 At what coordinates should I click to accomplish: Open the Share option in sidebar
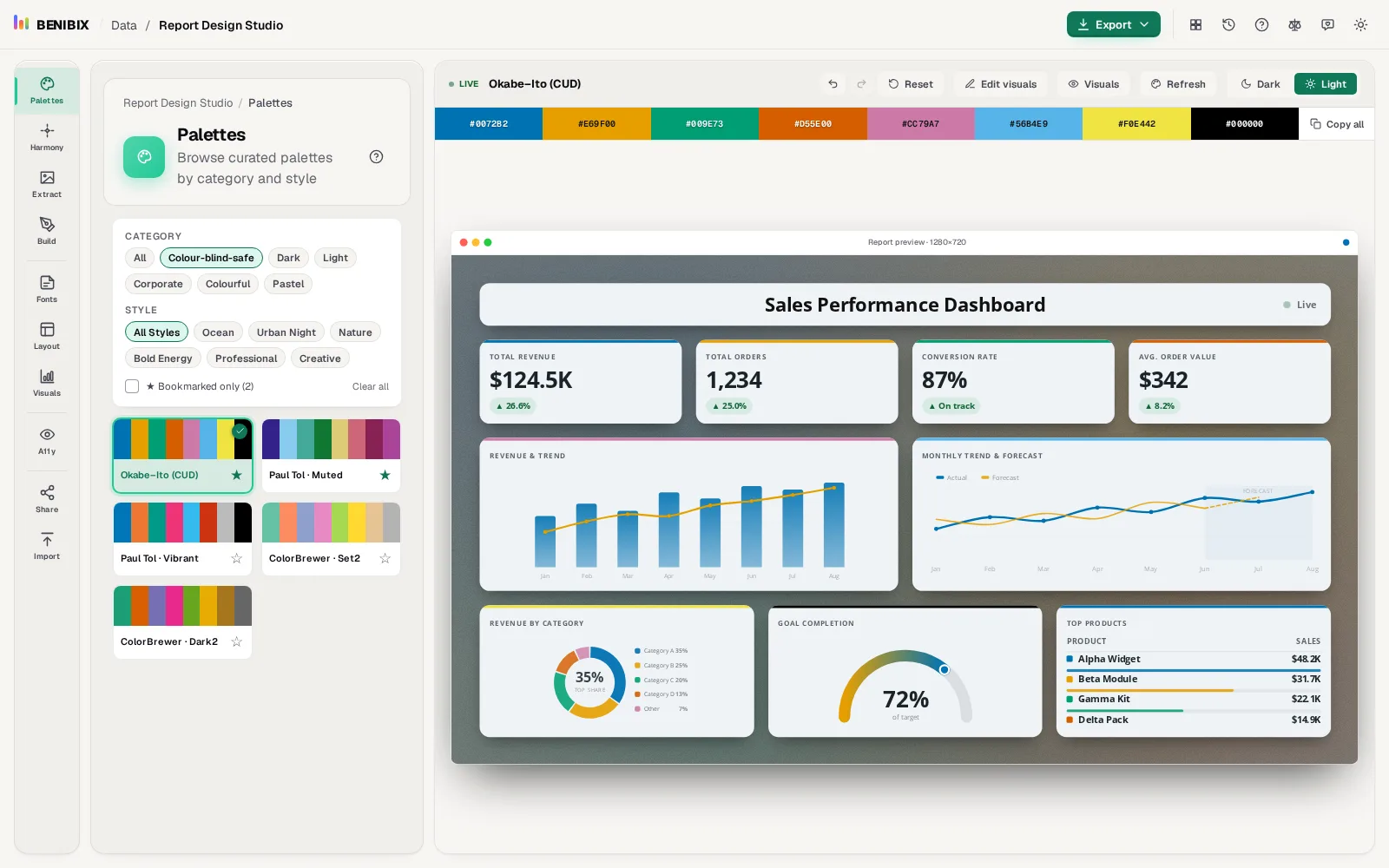(x=47, y=499)
